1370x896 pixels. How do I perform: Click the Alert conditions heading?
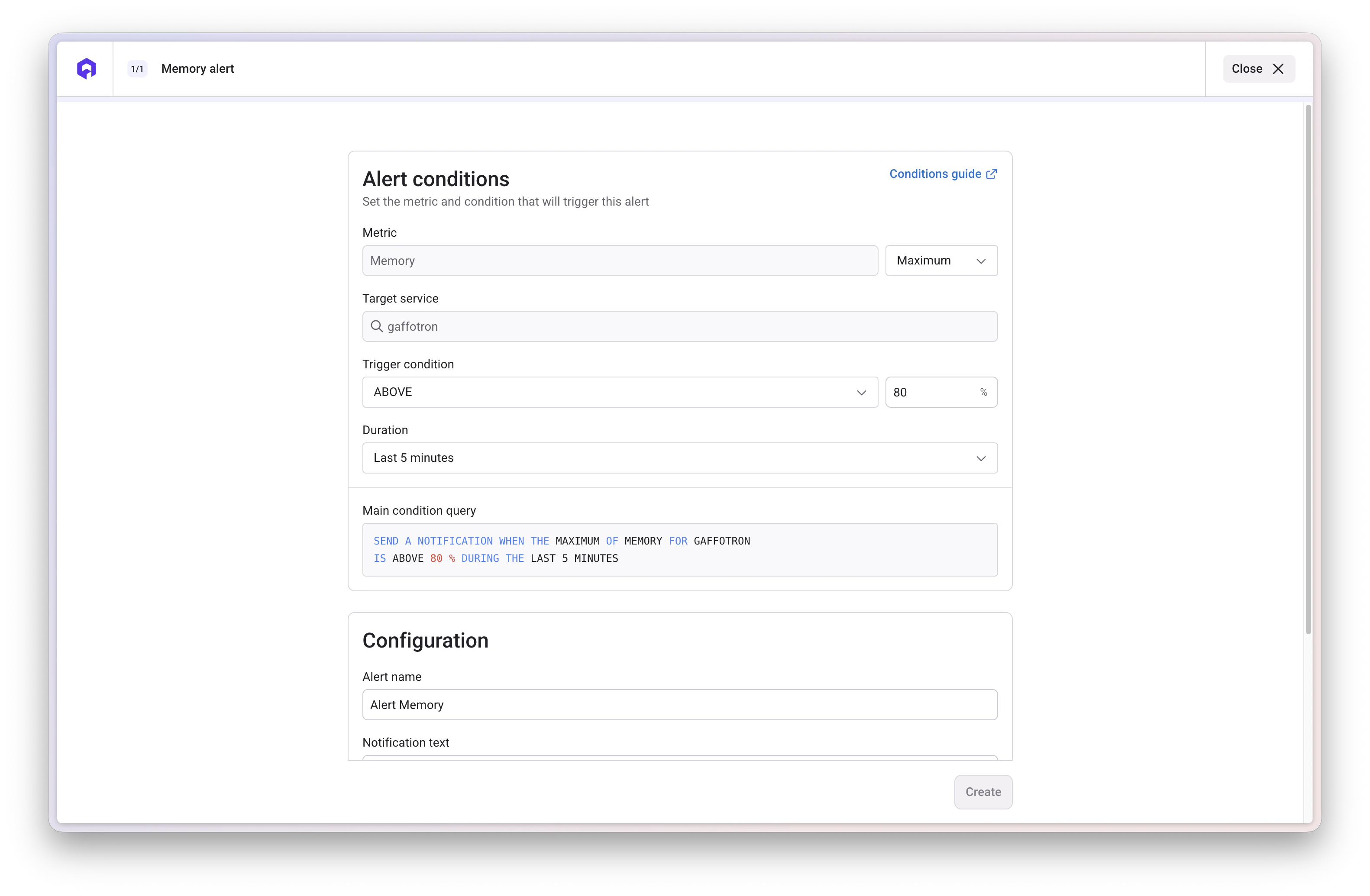click(436, 179)
